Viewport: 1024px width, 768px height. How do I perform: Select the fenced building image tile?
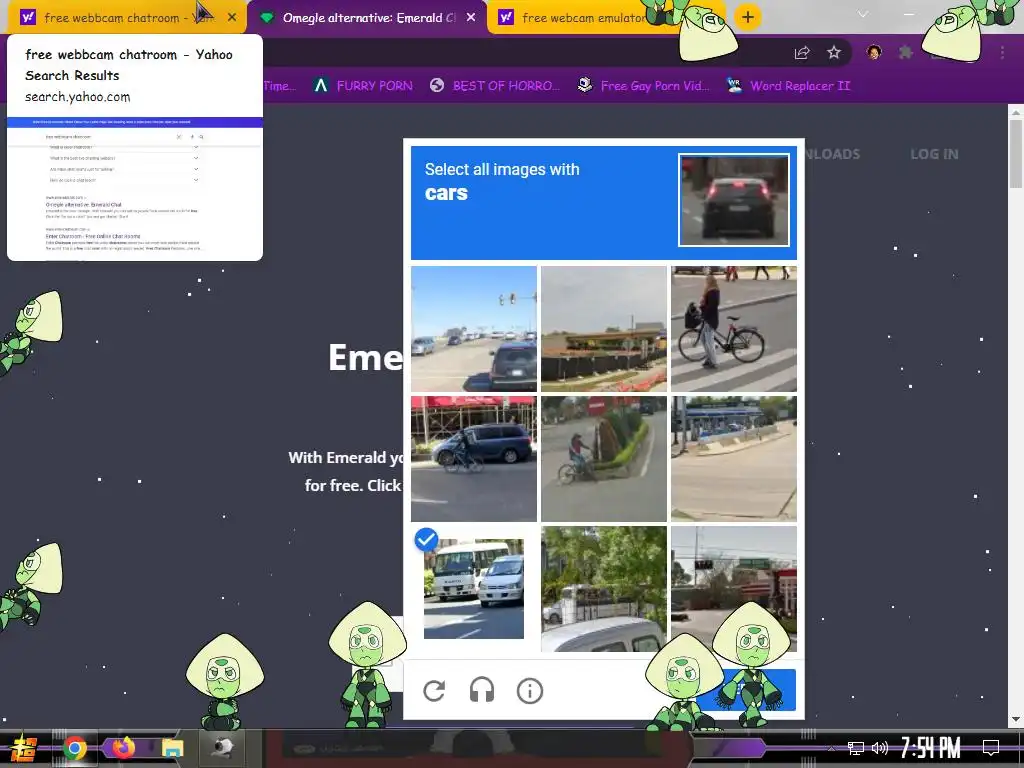point(604,328)
